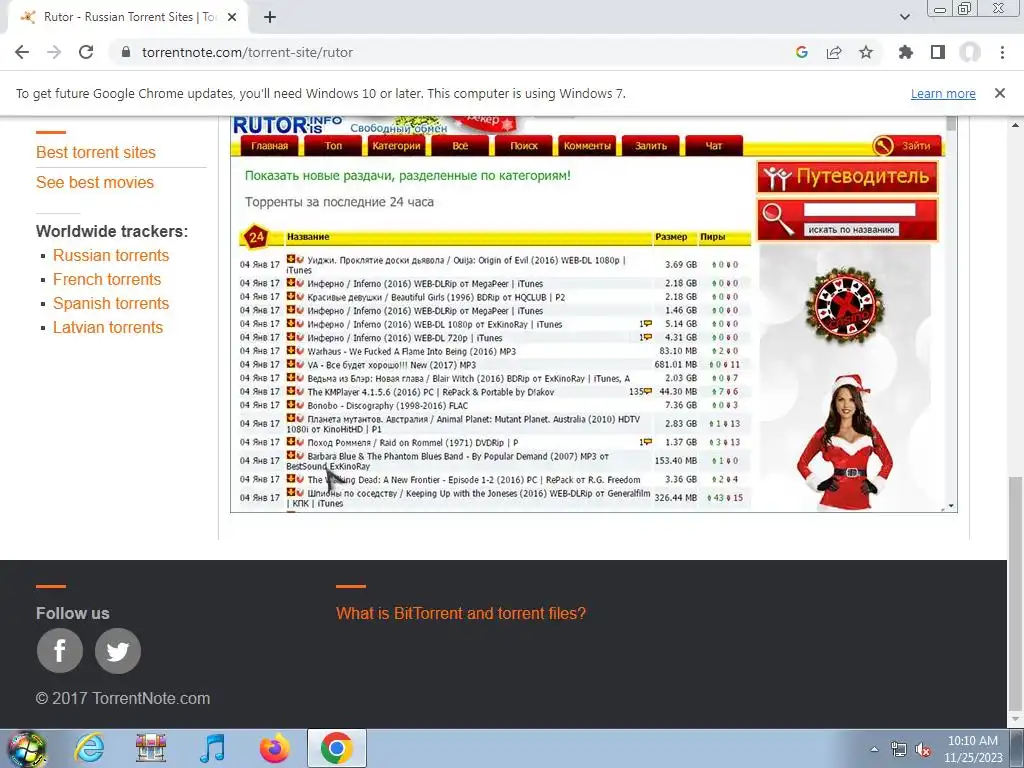1024x768 pixels.
Task: View site information lock icon
Action: (126, 52)
